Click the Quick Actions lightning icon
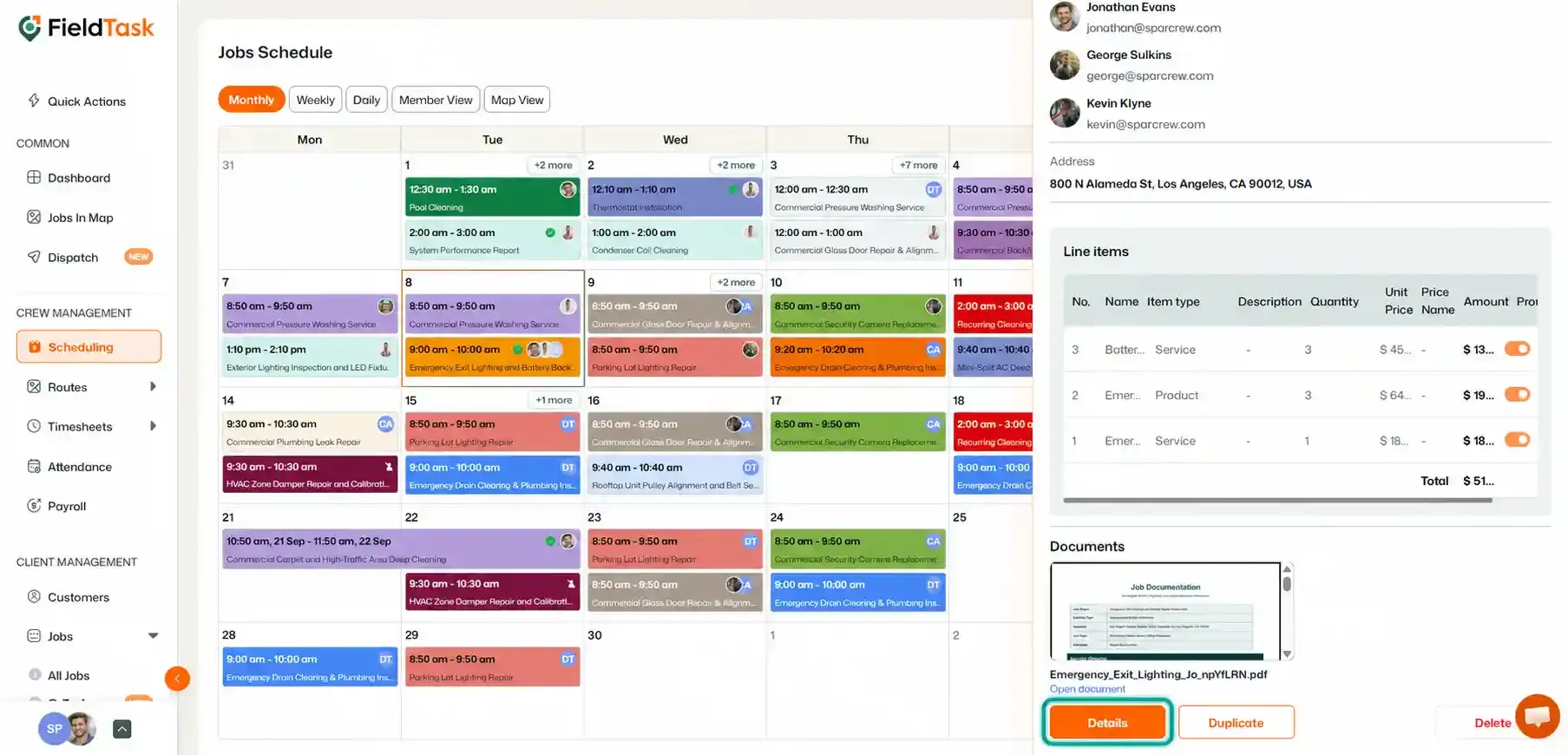 [x=34, y=101]
